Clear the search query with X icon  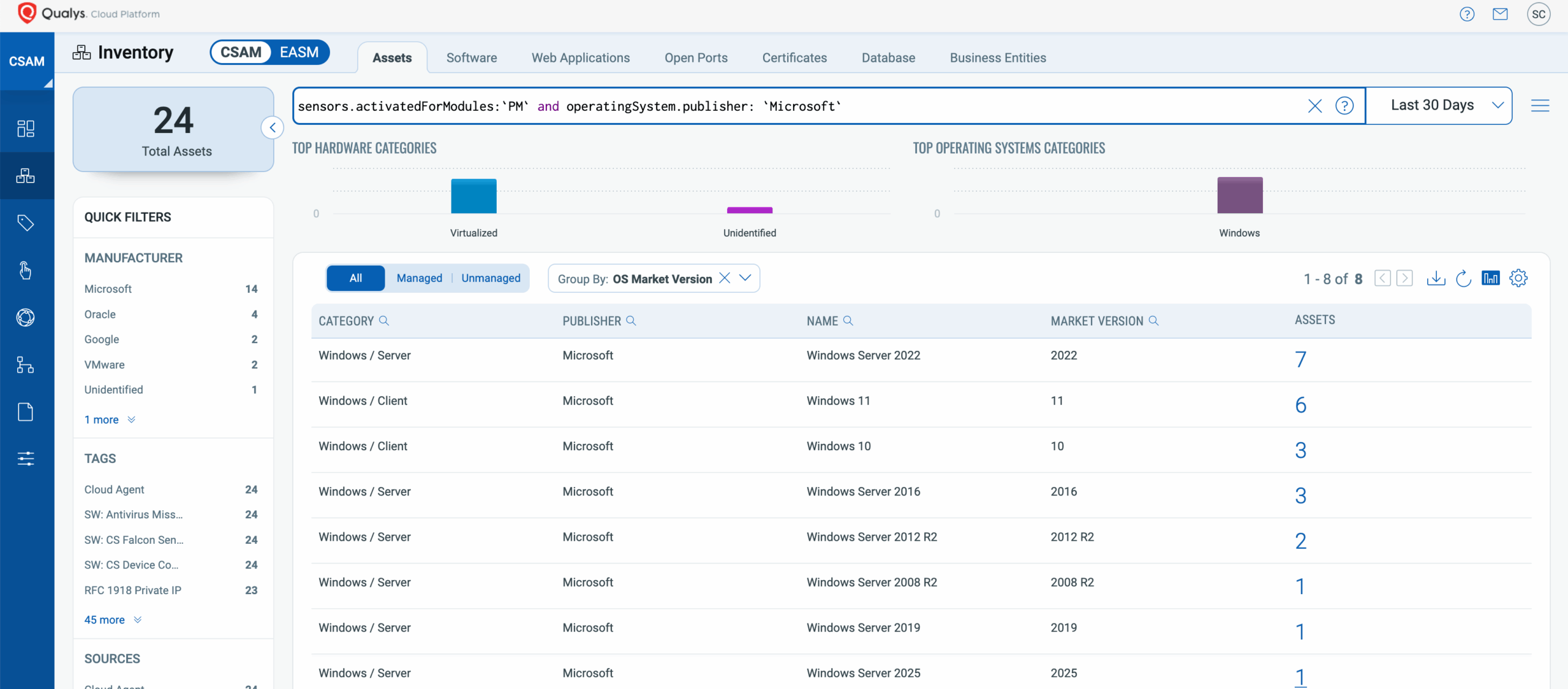point(1314,106)
